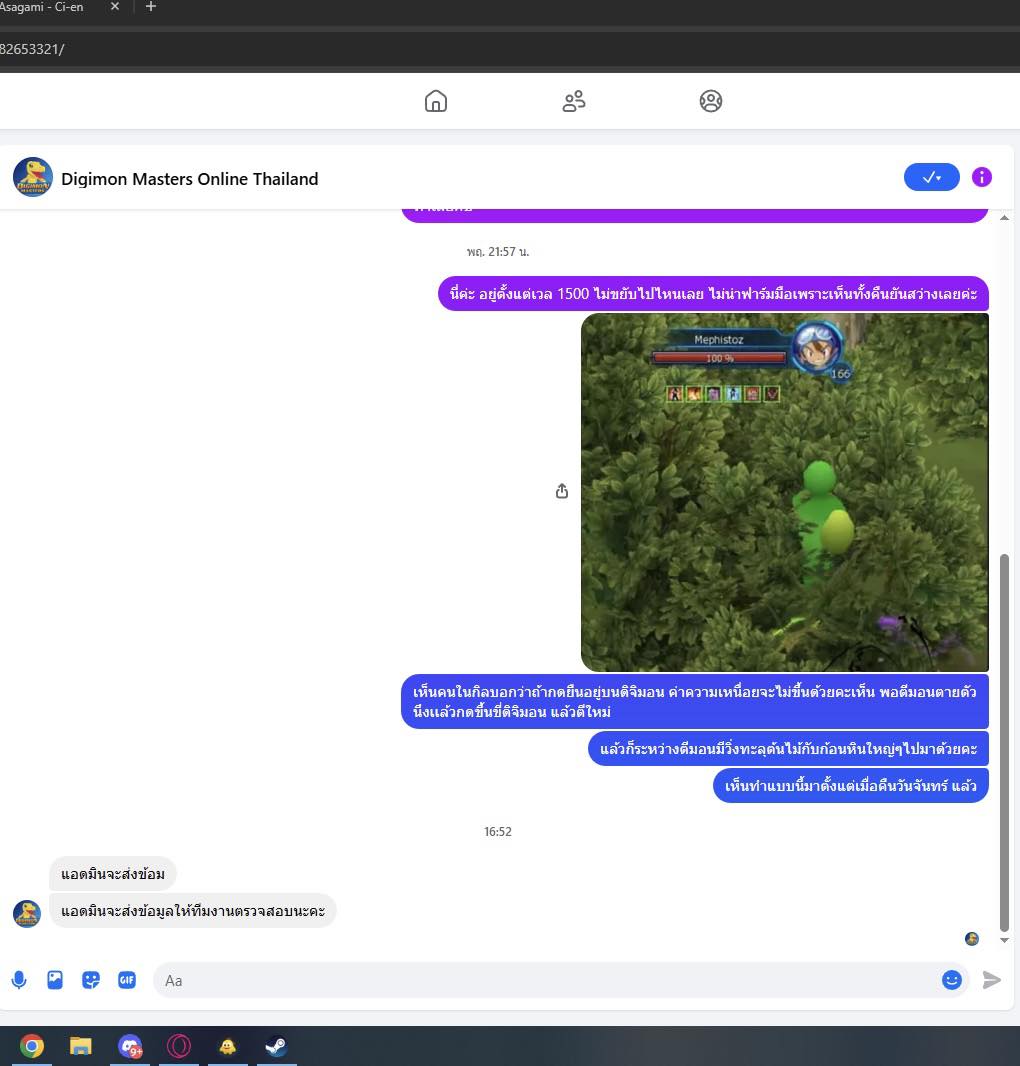Expand the blue checkmark dropdown button
The image size is (1020, 1066).
[x=931, y=177]
